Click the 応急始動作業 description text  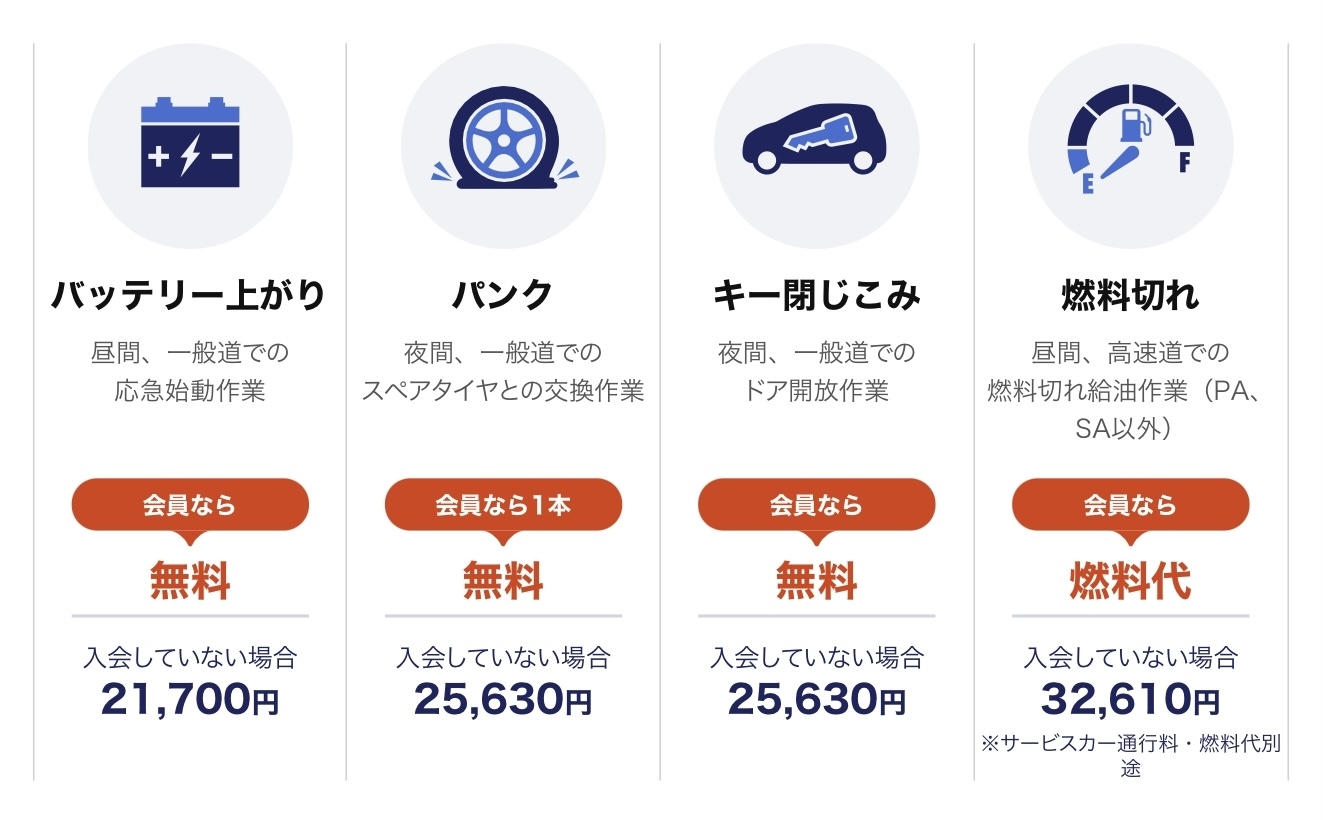(x=190, y=390)
